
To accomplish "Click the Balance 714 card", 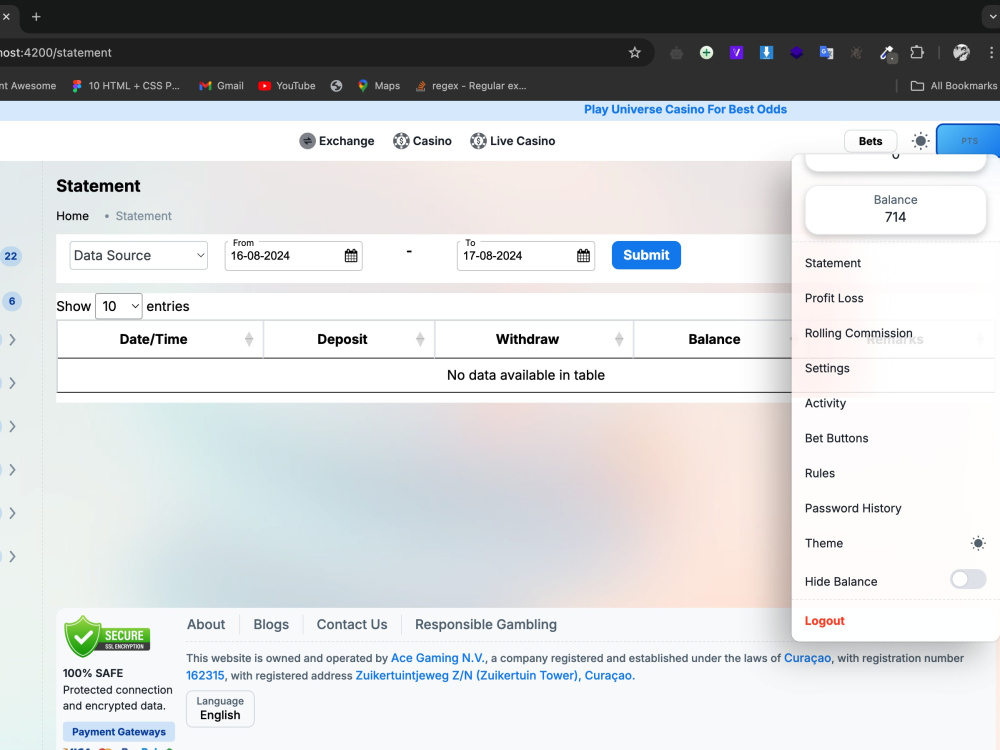I will [x=895, y=210].
